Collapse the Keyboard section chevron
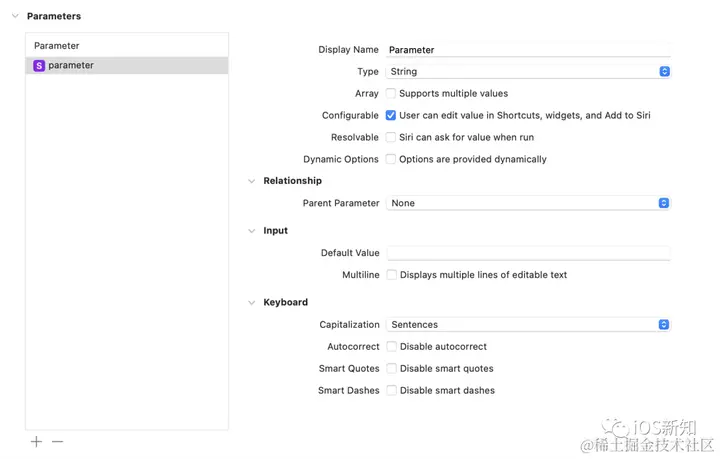 pos(252,302)
